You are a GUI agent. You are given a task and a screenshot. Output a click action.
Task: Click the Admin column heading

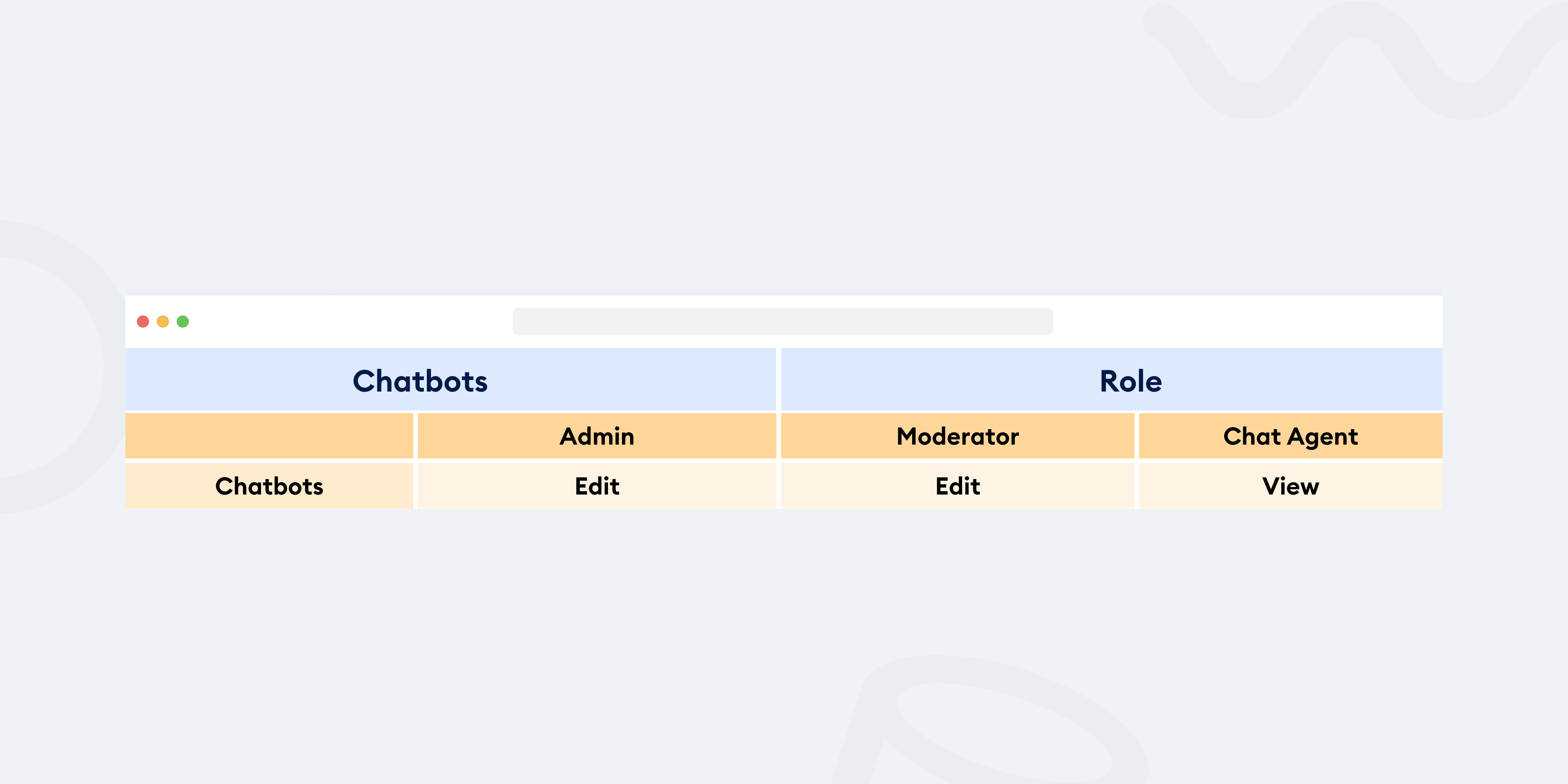click(x=597, y=436)
